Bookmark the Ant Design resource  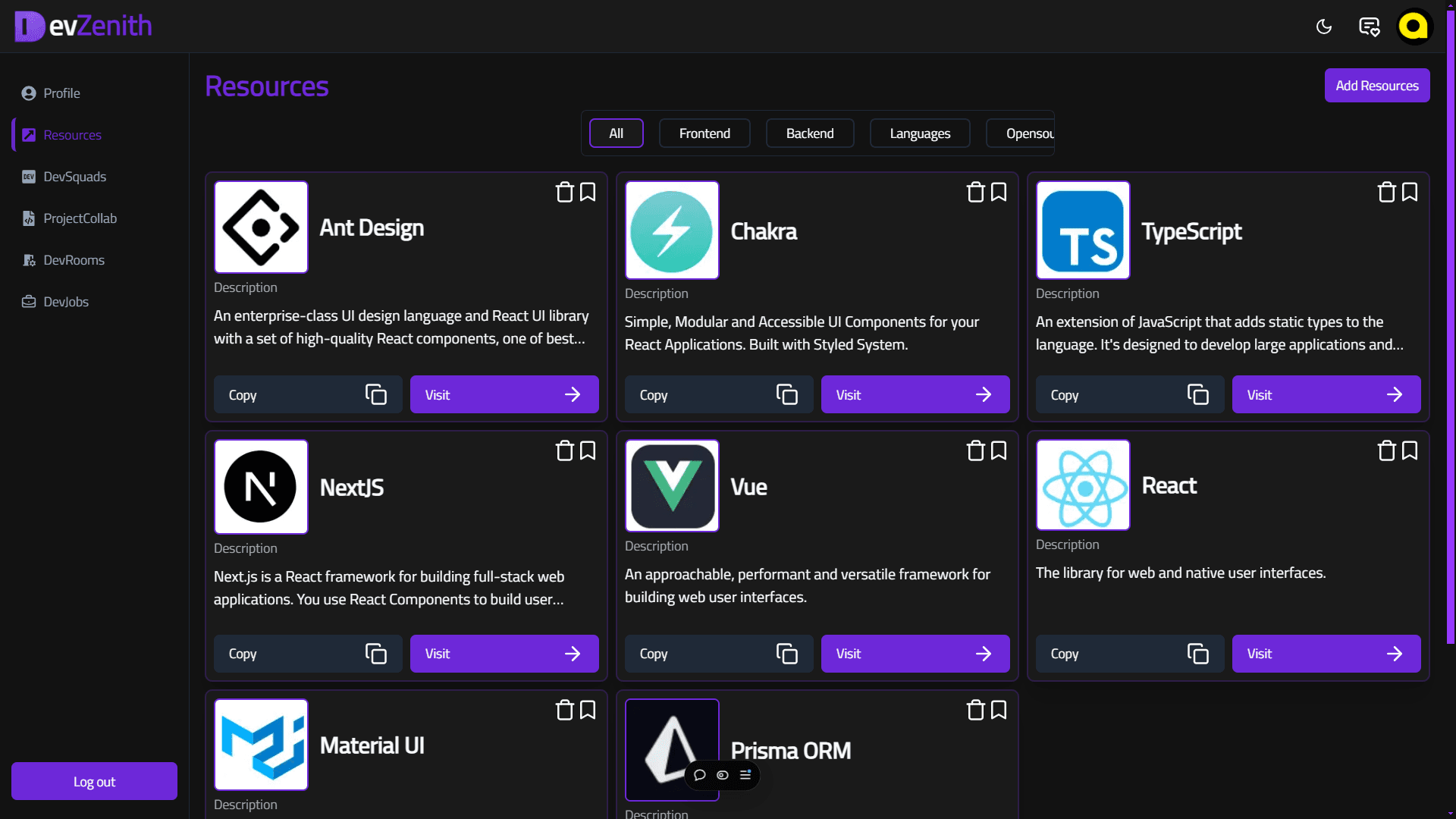tap(588, 192)
